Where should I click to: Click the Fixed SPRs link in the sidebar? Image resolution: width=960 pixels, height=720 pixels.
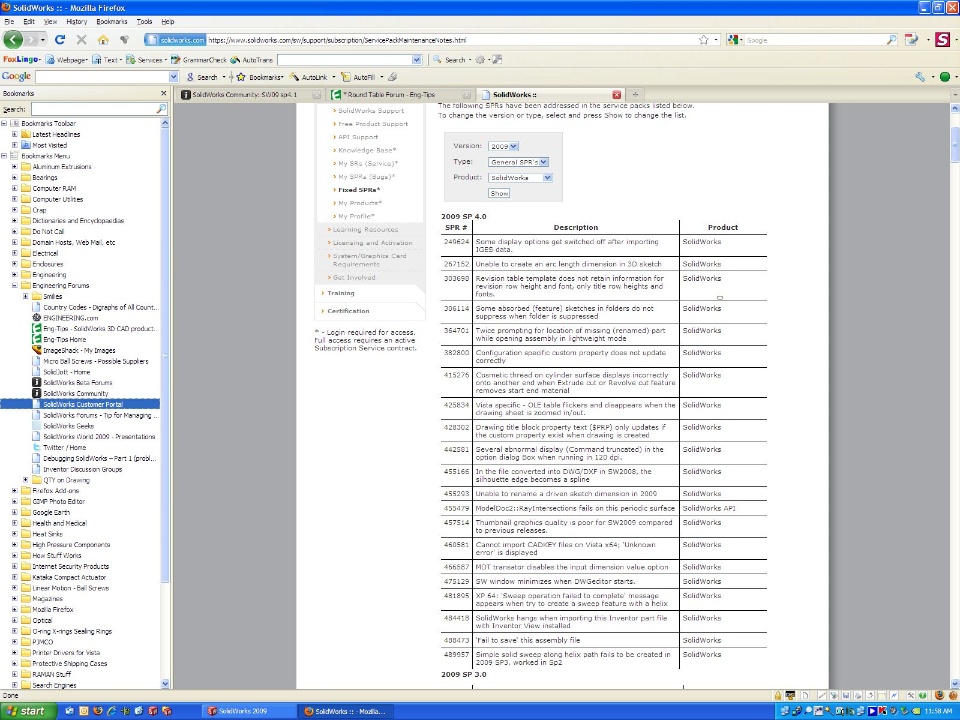click(x=359, y=190)
